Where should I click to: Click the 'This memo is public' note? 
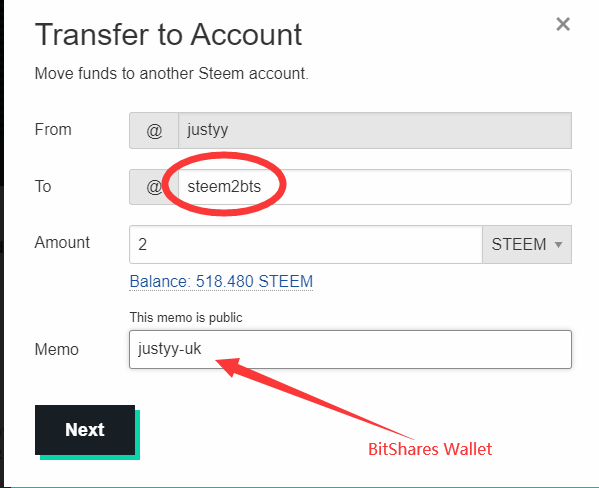point(186,318)
